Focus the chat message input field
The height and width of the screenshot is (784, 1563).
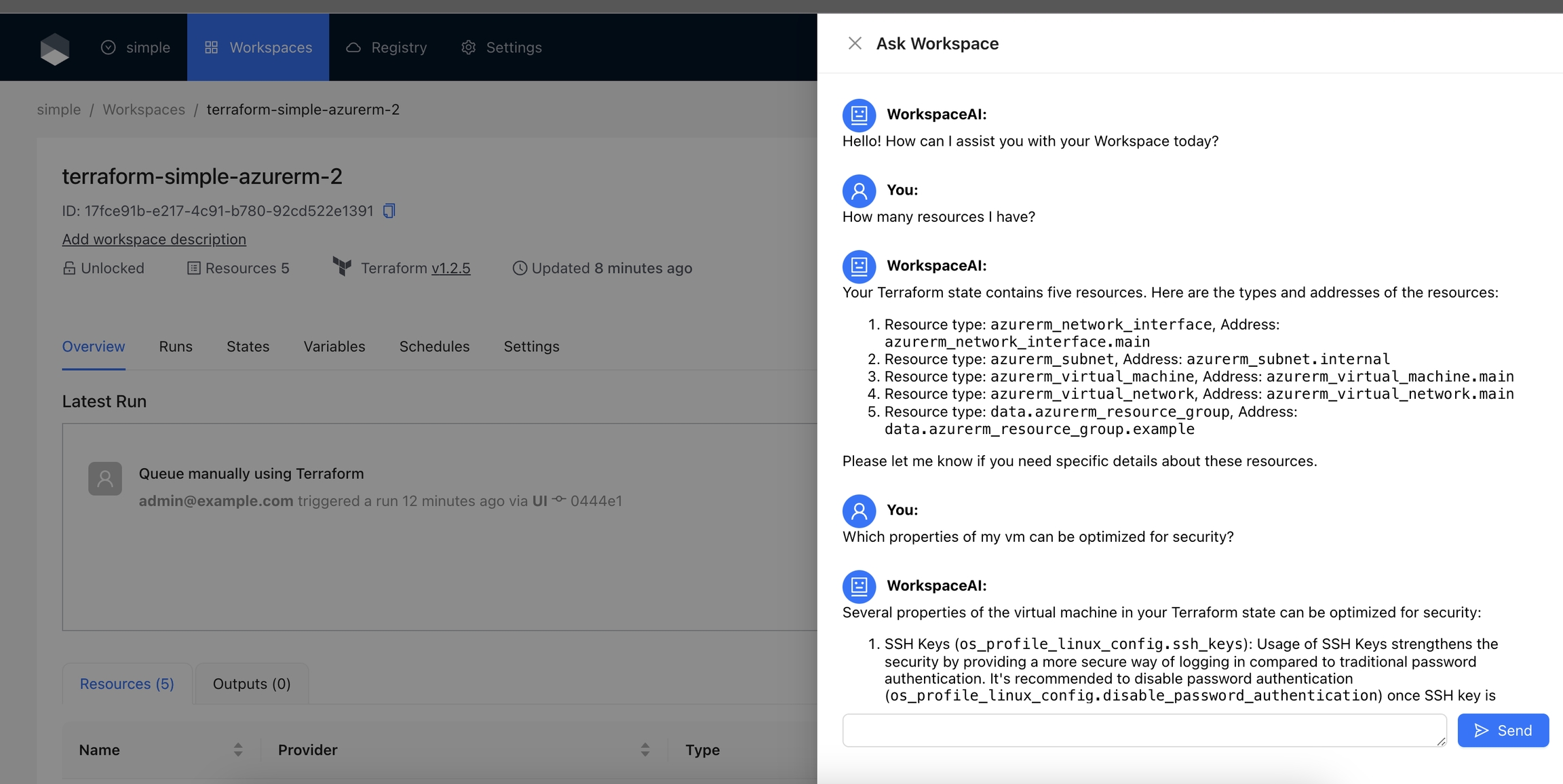[x=1144, y=730]
